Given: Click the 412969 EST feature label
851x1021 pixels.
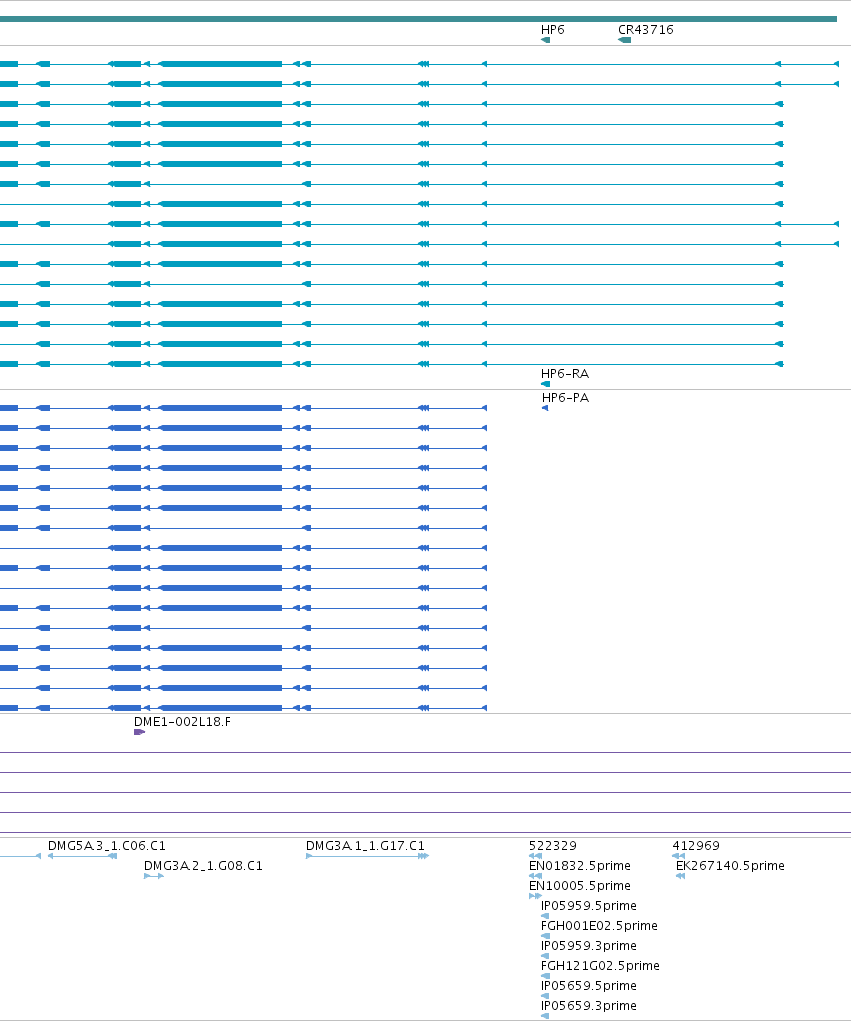Looking at the screenshot, I should pyautogui.click(x=696, y=845).
